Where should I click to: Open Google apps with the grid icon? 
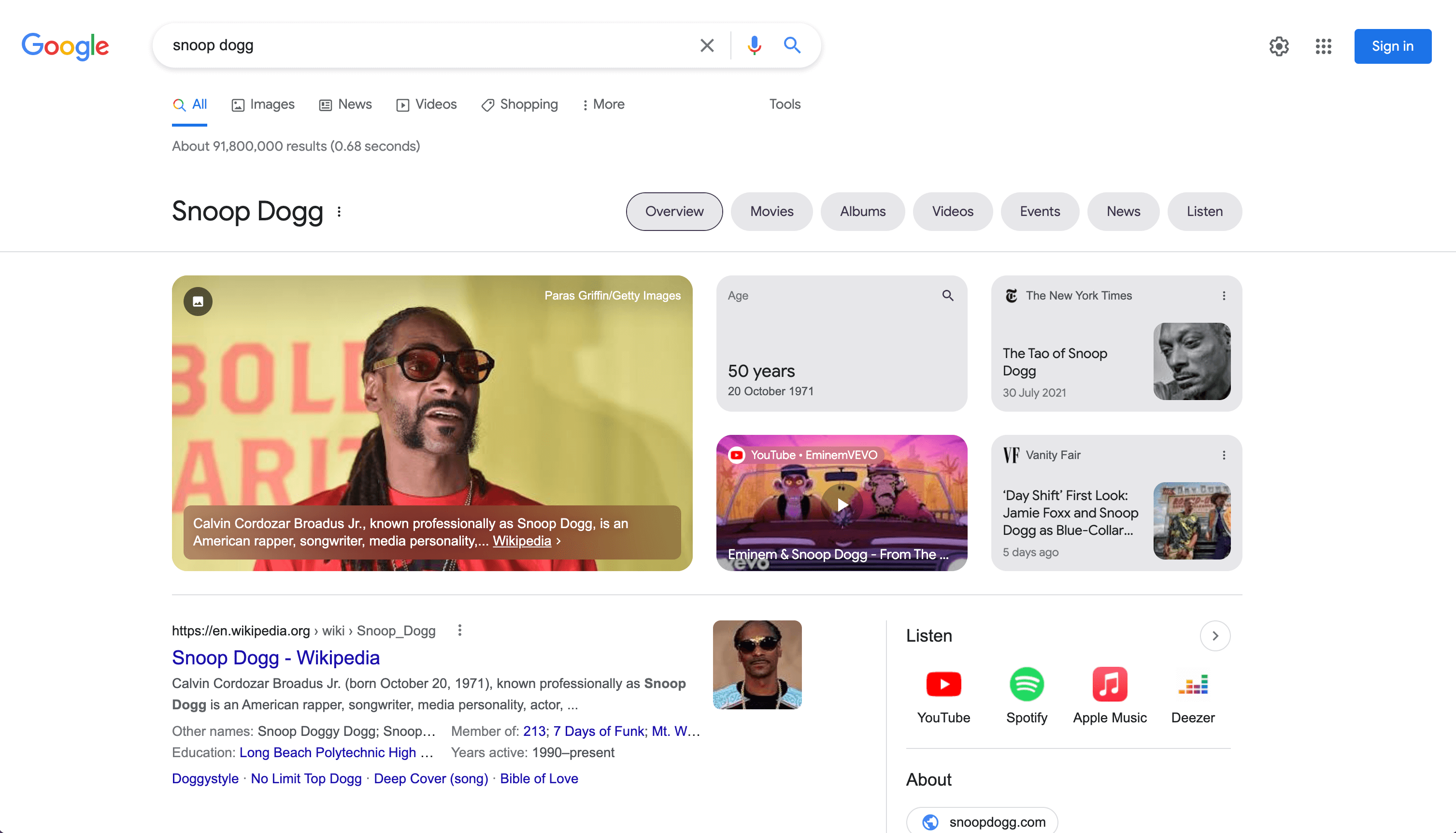click(1323, 46)
